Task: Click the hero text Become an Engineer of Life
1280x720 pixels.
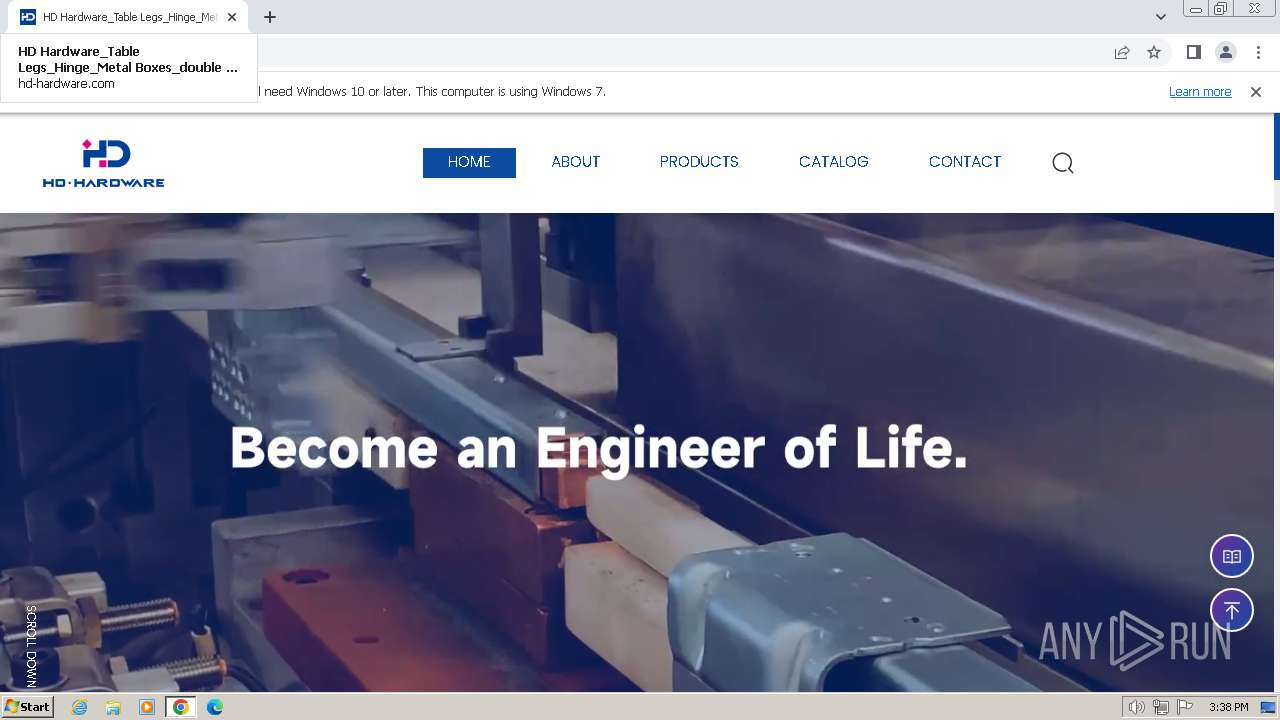Action: (599, 448)
